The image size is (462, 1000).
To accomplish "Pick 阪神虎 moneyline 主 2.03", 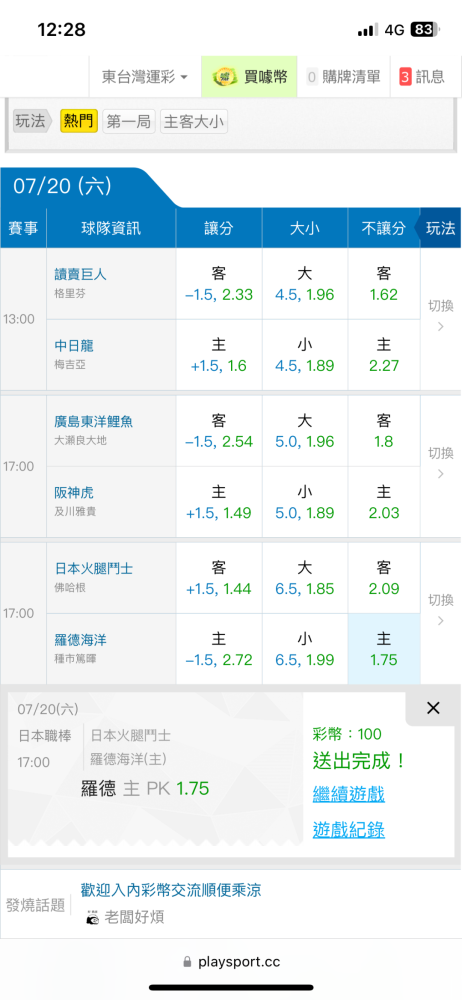I will [384, 502].
